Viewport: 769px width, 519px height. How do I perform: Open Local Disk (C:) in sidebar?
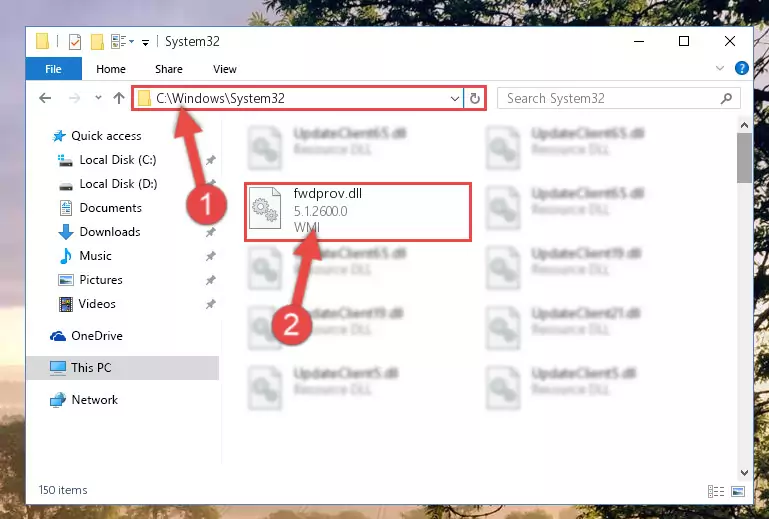(x=118, y=160)
